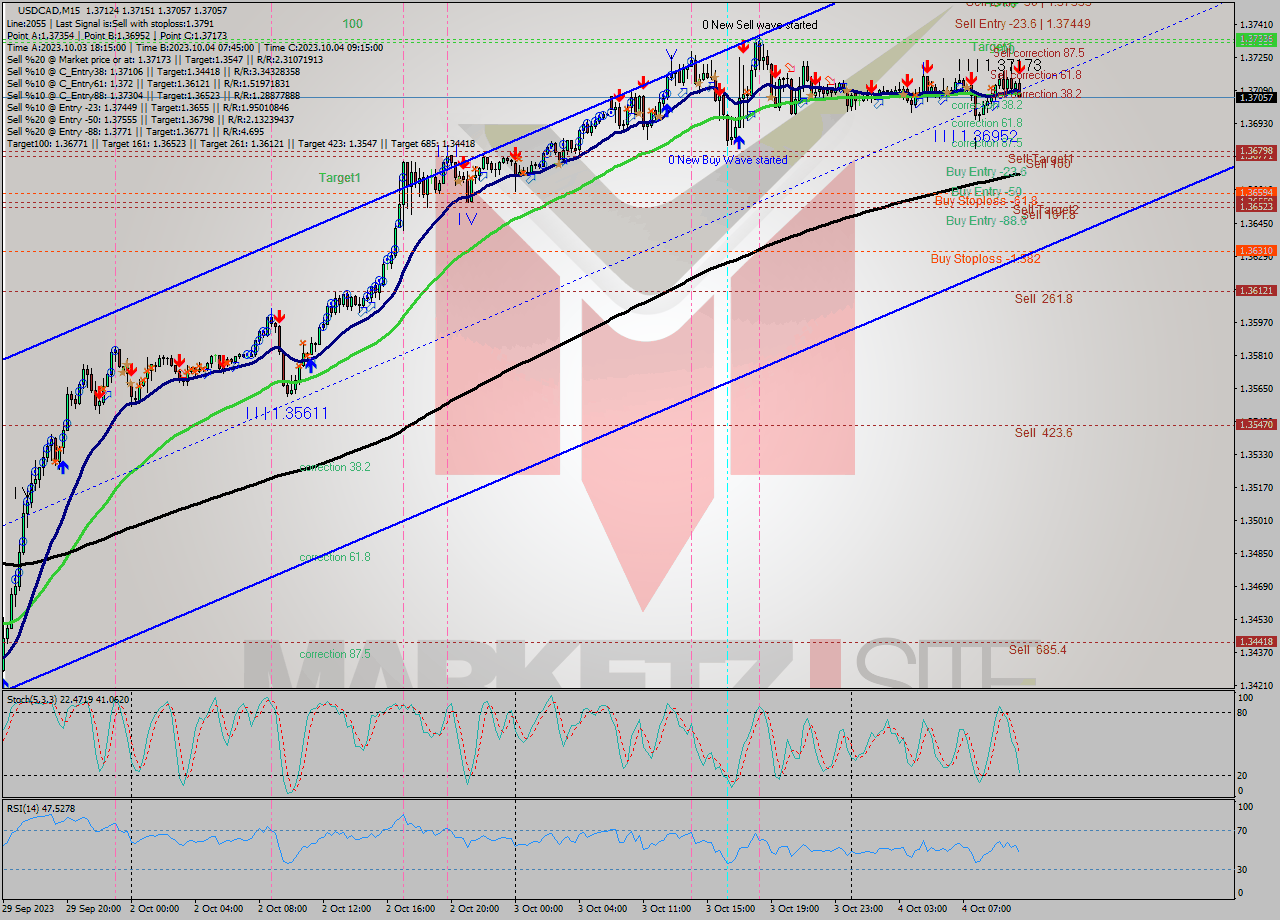Click the '29 Sep 2023' time axis label

[30, 909]
